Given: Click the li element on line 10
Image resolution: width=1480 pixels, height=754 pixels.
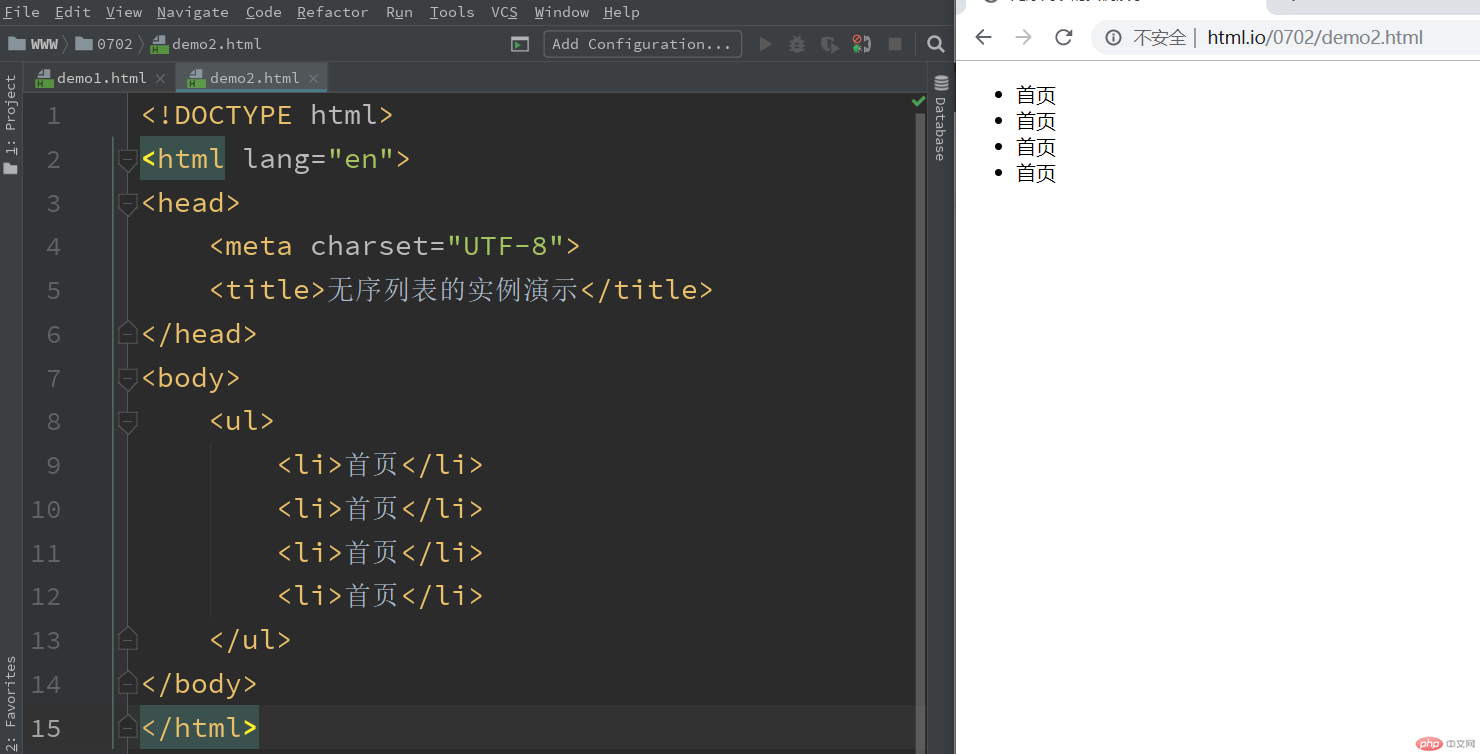Looking at the screenshot, I should (x=380, y=509).
